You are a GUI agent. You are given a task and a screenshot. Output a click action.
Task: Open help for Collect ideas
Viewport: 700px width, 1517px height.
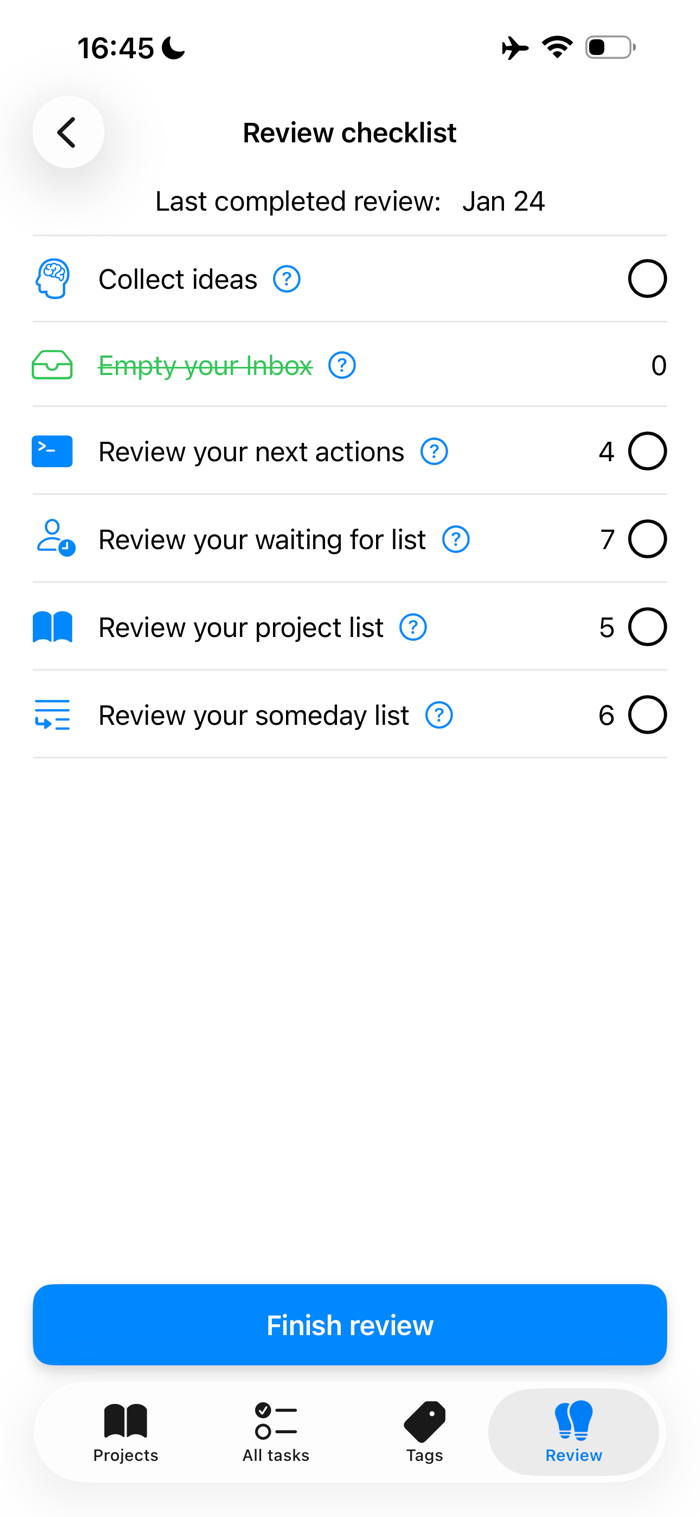pos(287,279)
